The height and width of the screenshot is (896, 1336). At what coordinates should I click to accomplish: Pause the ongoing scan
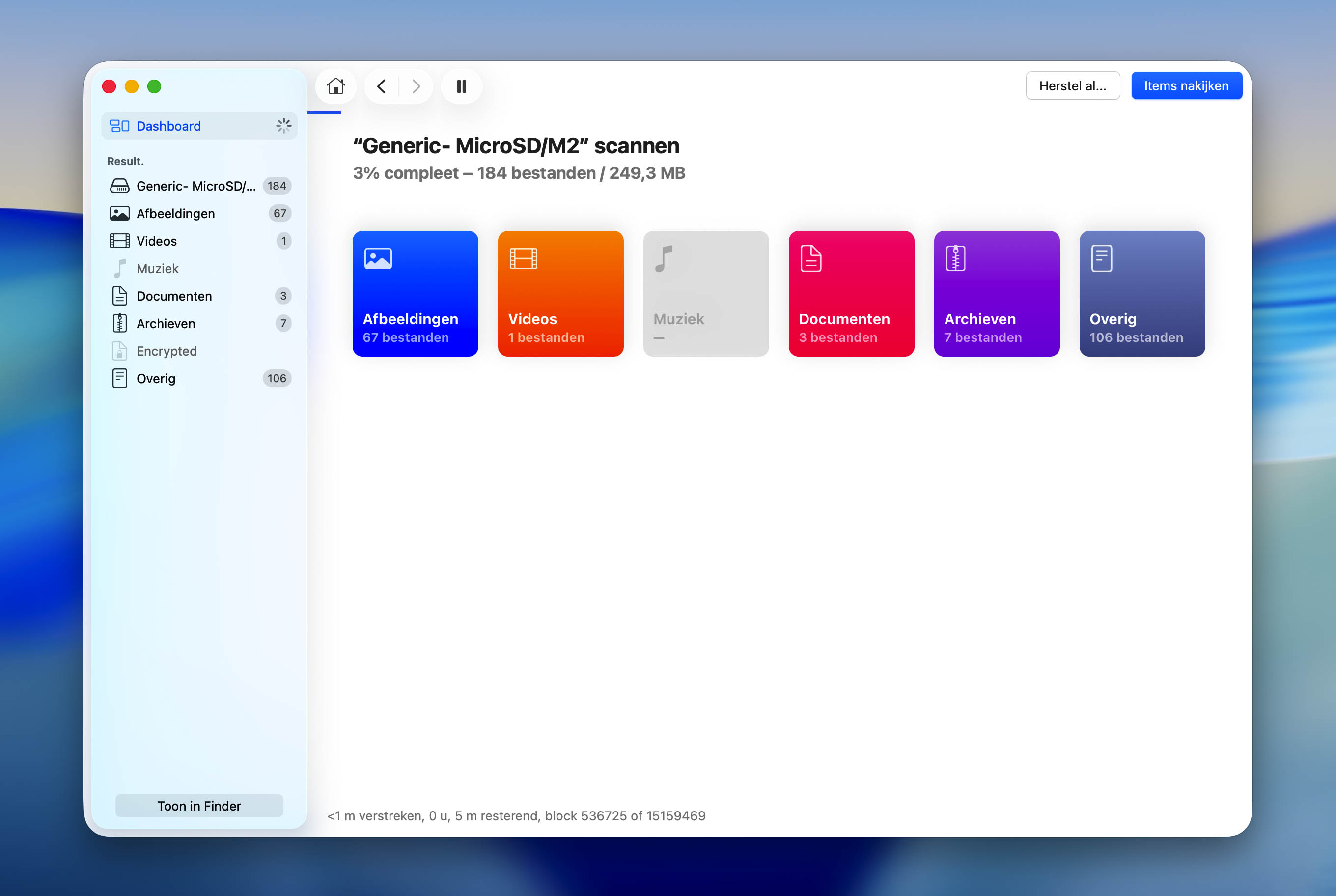(461, 86)
